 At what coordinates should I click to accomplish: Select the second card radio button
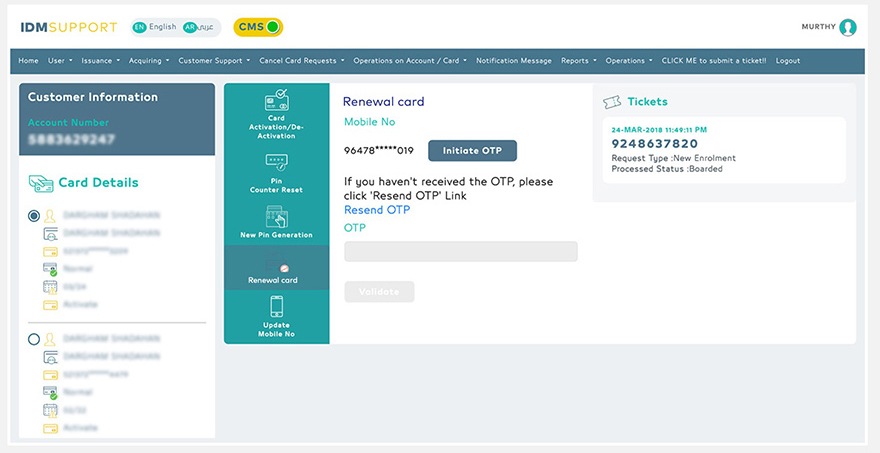point(35,339)
